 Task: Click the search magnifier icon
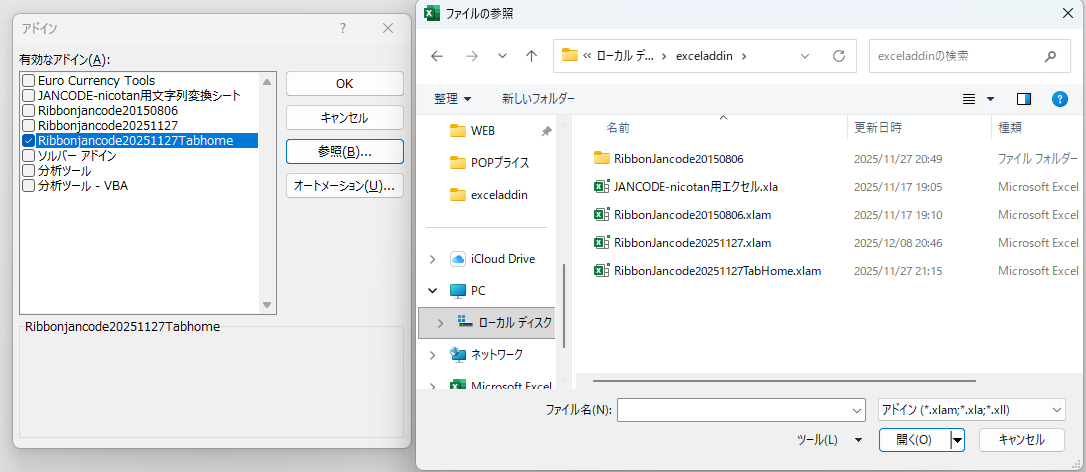pyautogui.click(x=1050, y=56)
